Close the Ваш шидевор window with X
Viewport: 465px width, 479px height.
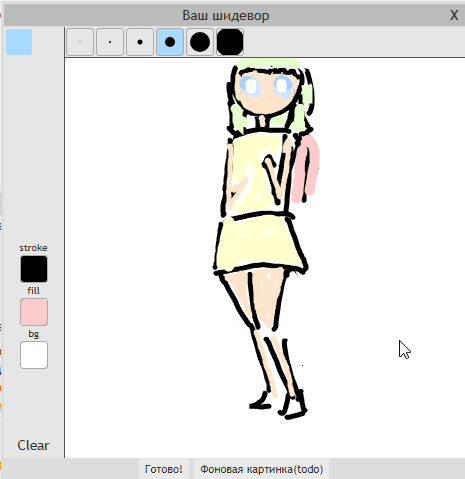[x=454, y=15]
